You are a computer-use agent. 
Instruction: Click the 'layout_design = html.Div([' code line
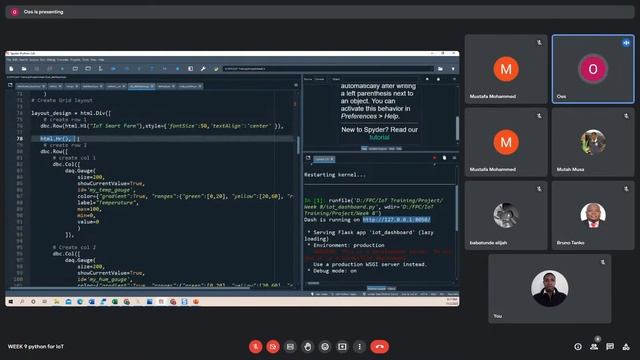click(71, 113)
